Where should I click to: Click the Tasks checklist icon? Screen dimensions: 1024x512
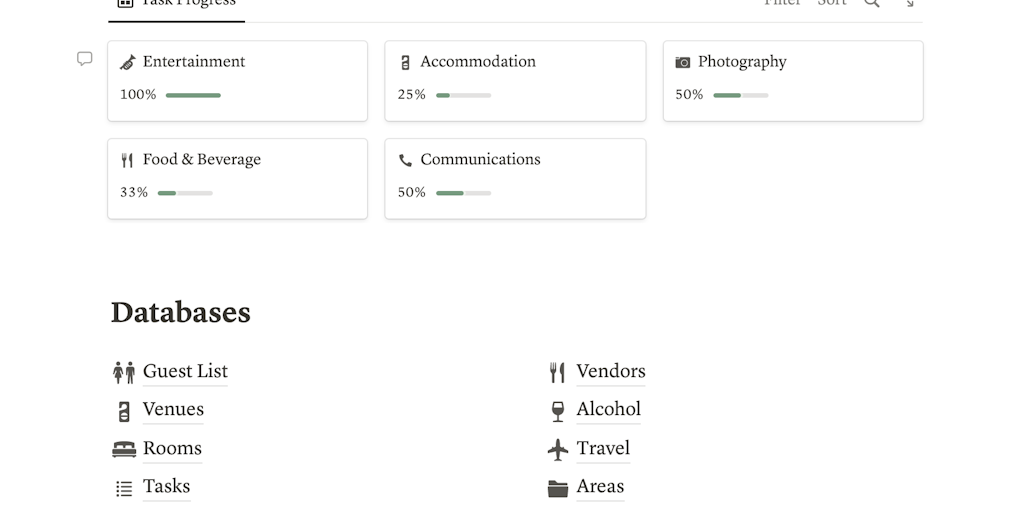pyautogui.click(x=124, y=488)
